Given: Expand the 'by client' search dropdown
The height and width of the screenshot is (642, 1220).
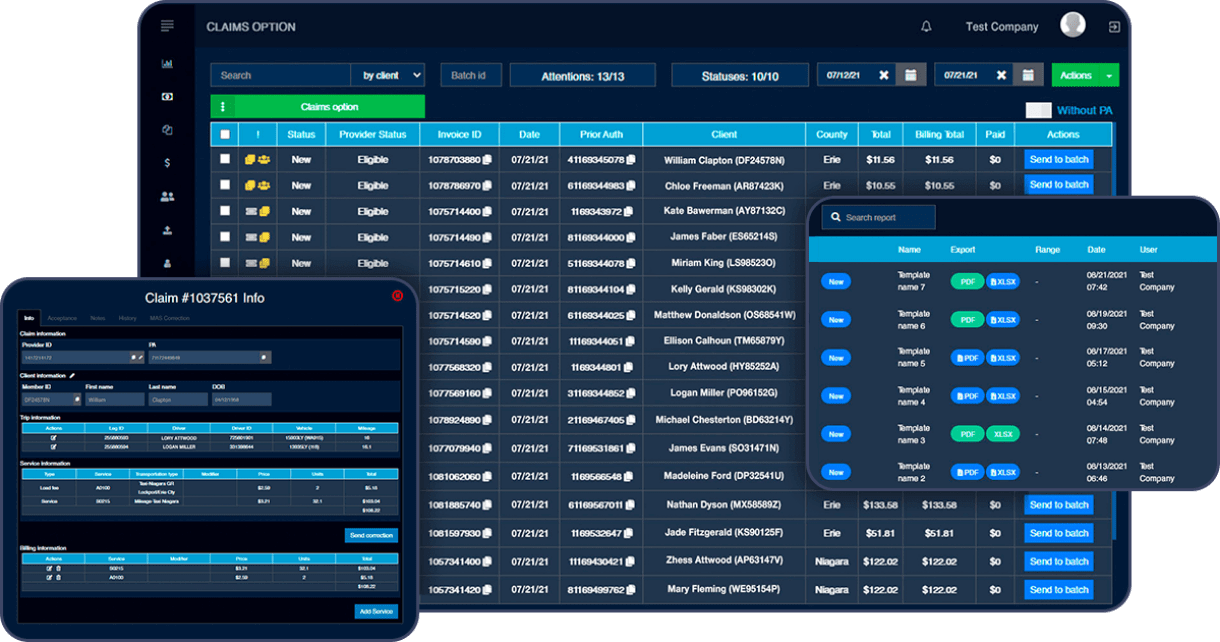Looking at the screenshot, I should coord(388,75).
